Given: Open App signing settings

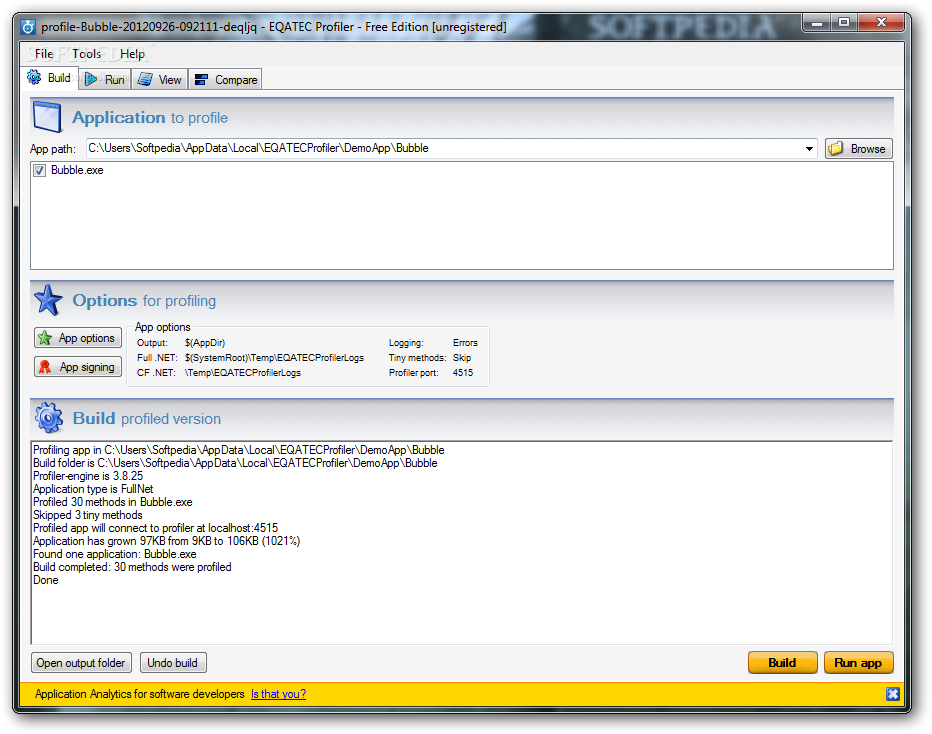Looking at the screenshot, I should click(x=78, y=367).
